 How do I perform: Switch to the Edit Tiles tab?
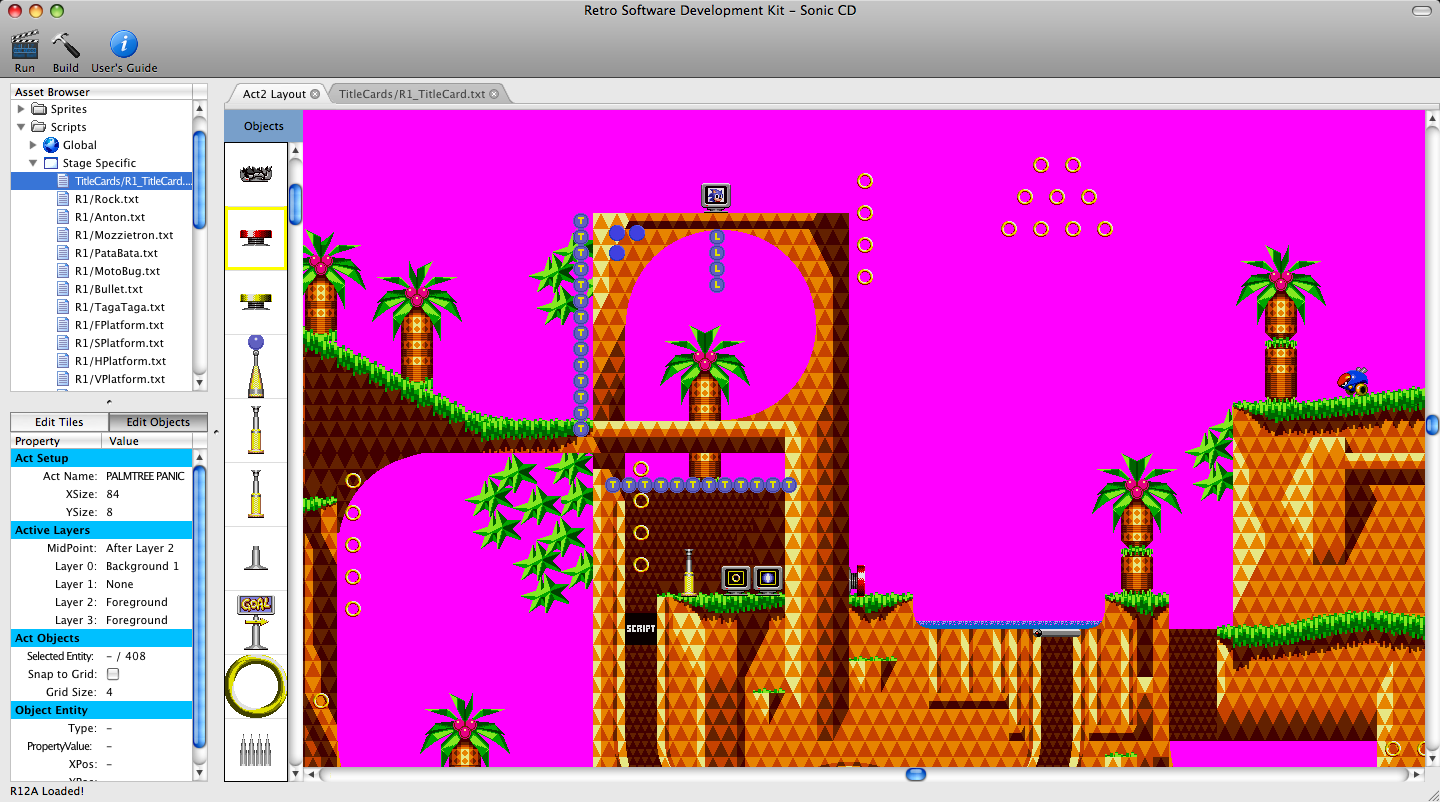pos(59,422)
